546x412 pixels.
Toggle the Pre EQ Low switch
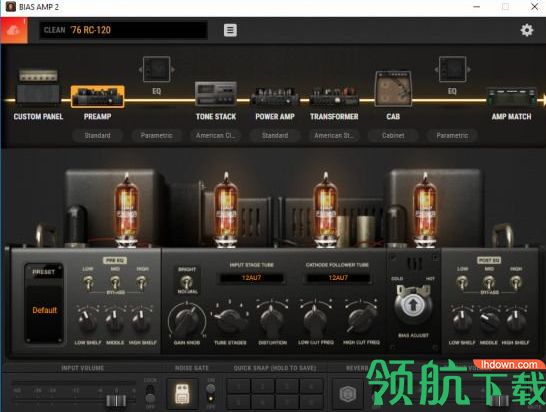[88, 283]
